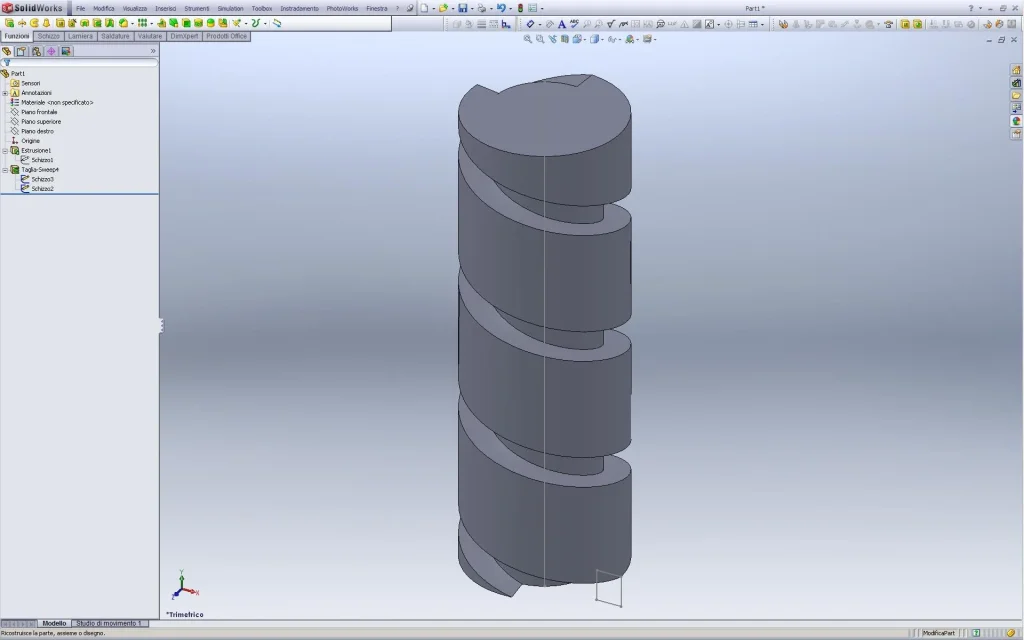Click the filter funnel in tree search
The image size is (1024, 640).
[x=7, y=63]
